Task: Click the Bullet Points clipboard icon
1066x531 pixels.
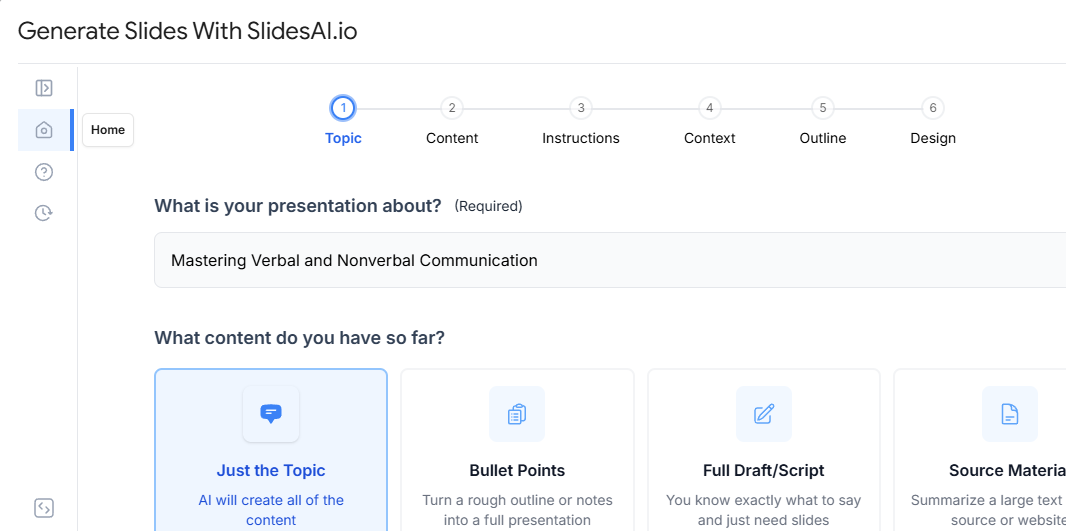Action: pyautogui.click(x=517, y=414)
